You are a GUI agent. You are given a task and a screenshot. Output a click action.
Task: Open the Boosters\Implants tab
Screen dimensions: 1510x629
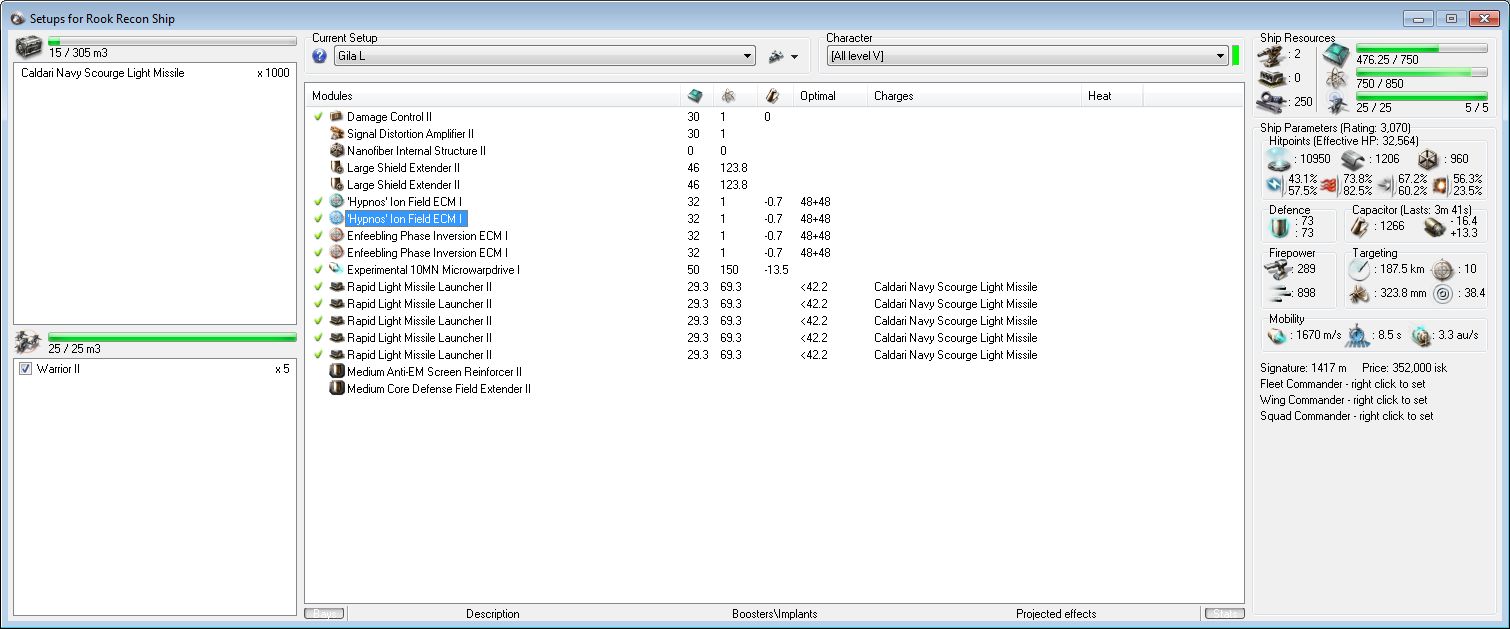pos(775,614)
